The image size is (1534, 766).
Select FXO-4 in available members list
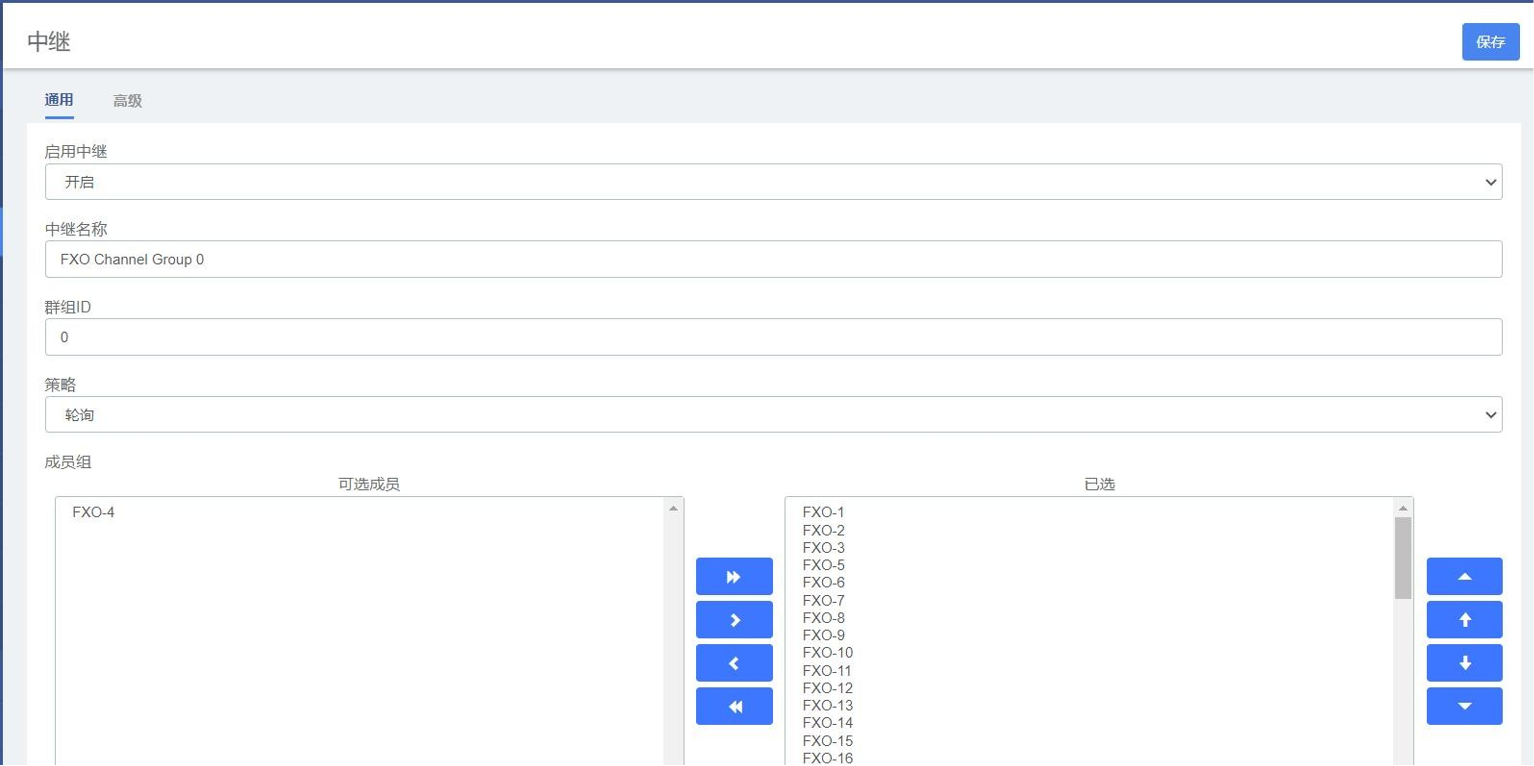[93, 513]
